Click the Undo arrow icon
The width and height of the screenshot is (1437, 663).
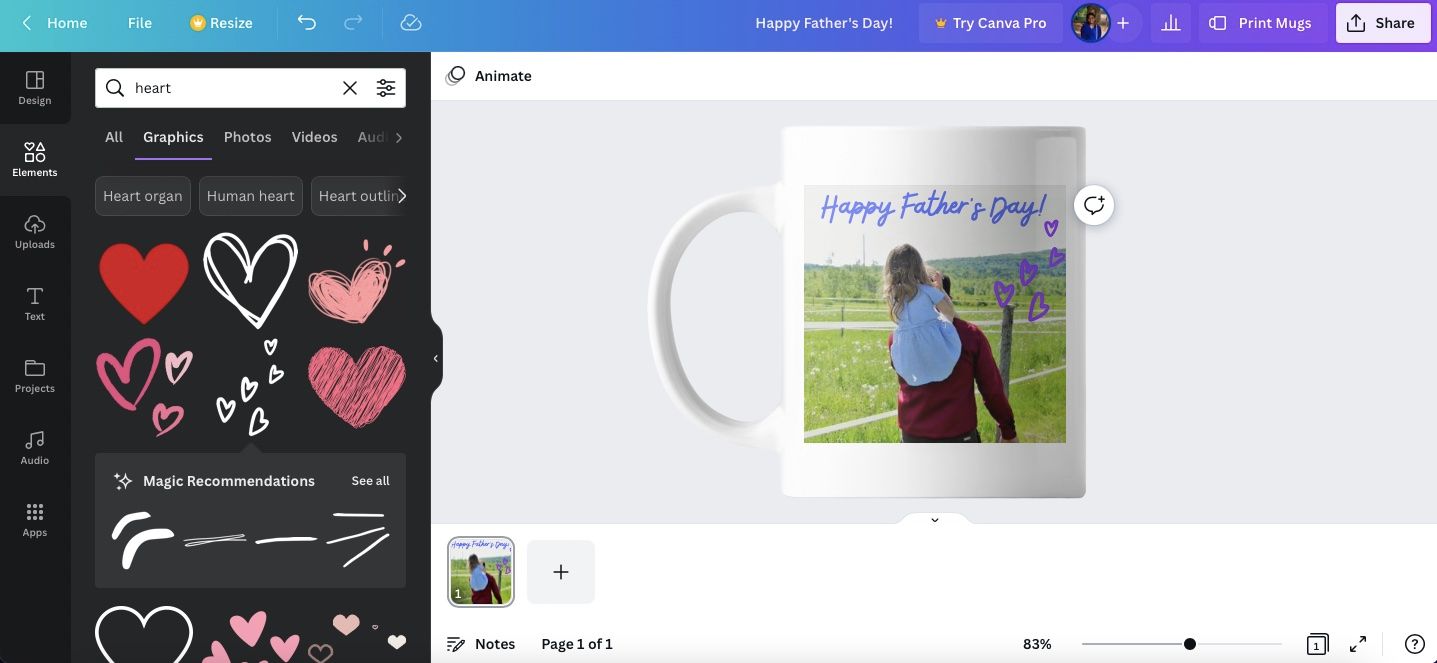(x=307, y=23)
